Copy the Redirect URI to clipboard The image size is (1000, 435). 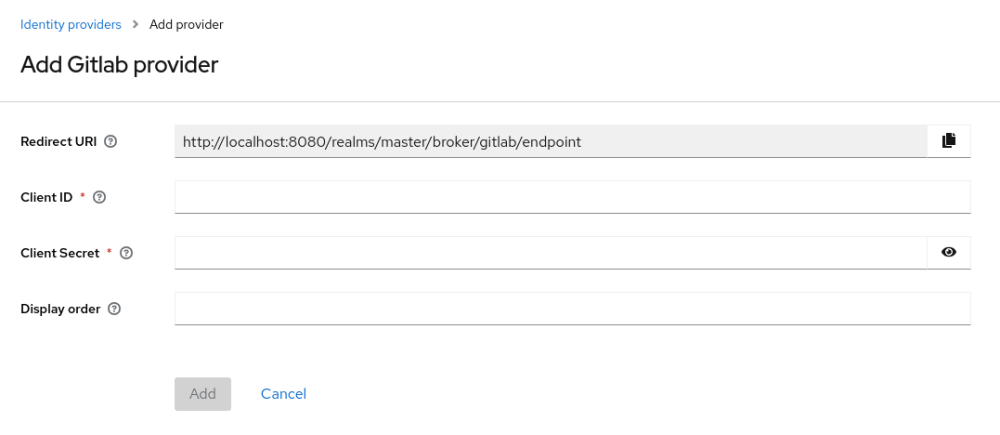(x=949, y=141)
